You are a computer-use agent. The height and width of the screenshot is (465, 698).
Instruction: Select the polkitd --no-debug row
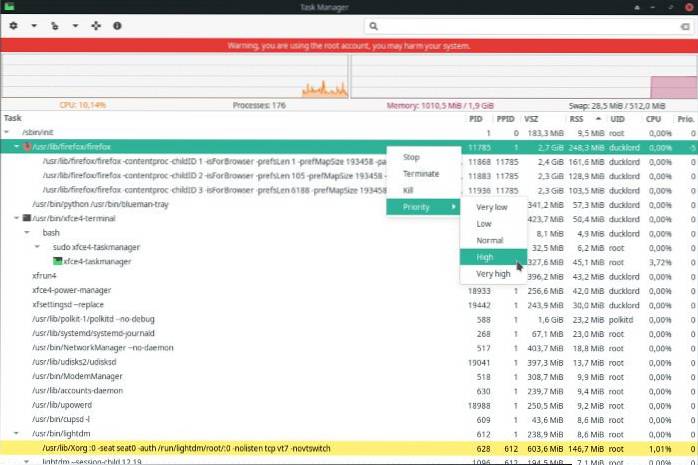(x=349, y=319)
